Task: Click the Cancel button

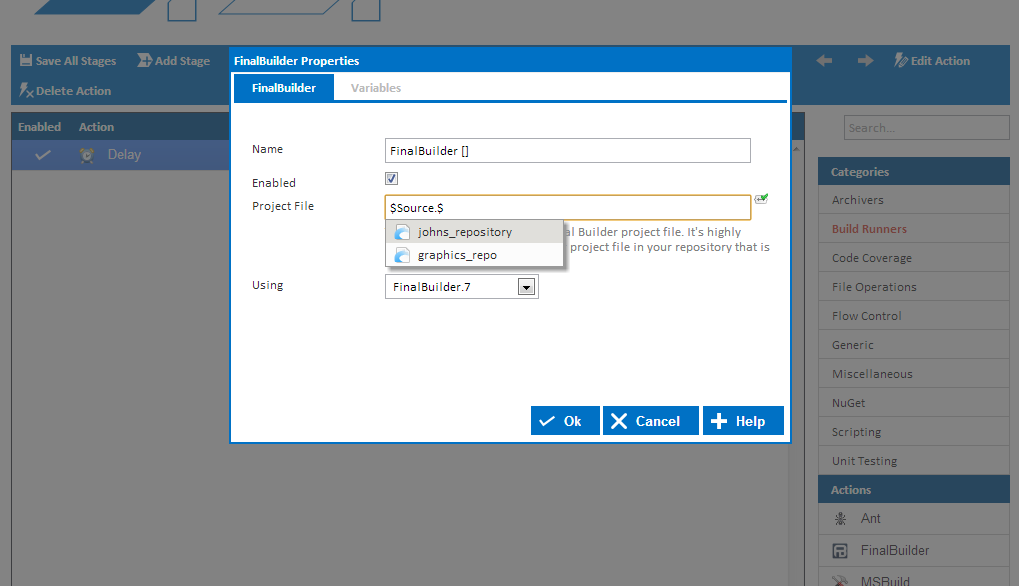Action: (651, 421)
